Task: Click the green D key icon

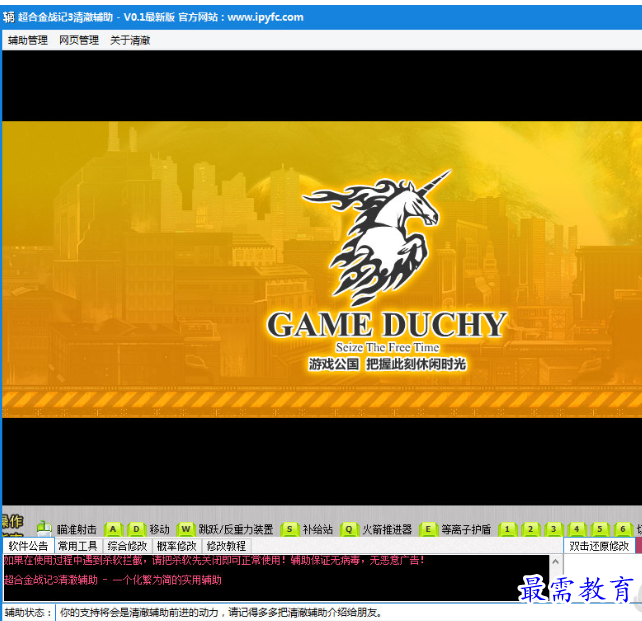Action: (x=136, y=529)
